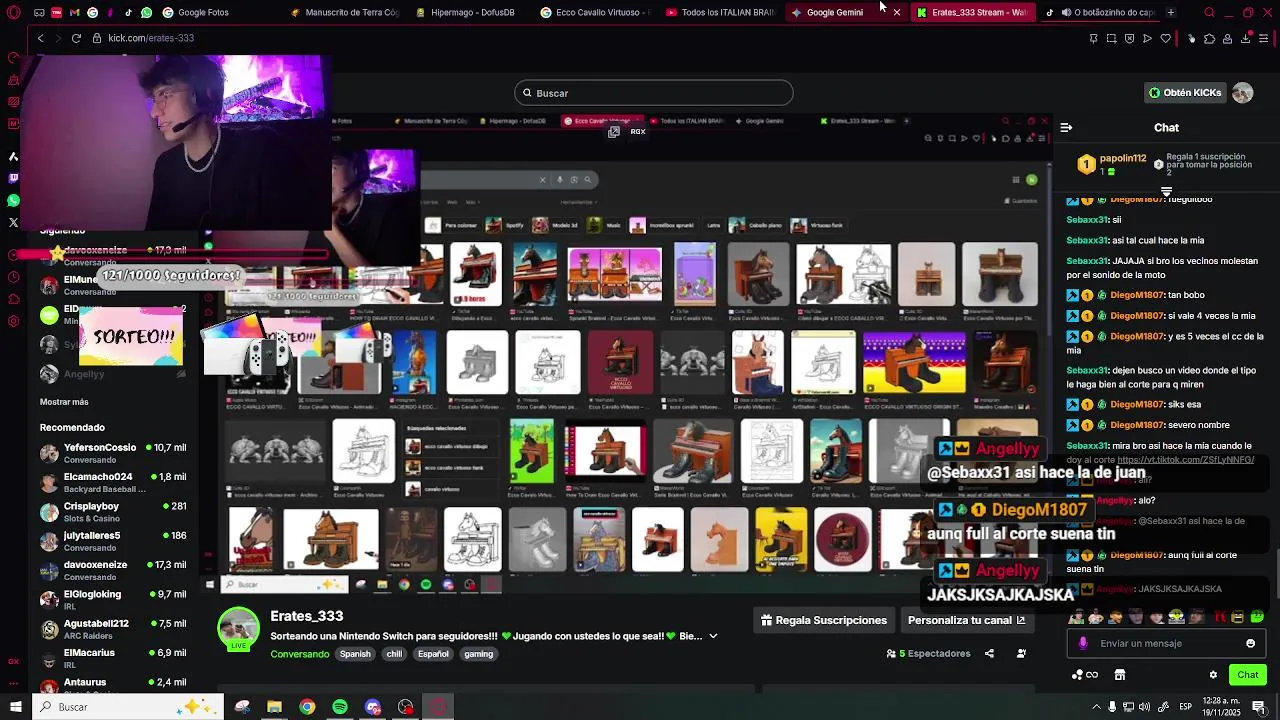Click the green Chat send button
This screenshot has width=1280, height=720.
click(1248, 675)
